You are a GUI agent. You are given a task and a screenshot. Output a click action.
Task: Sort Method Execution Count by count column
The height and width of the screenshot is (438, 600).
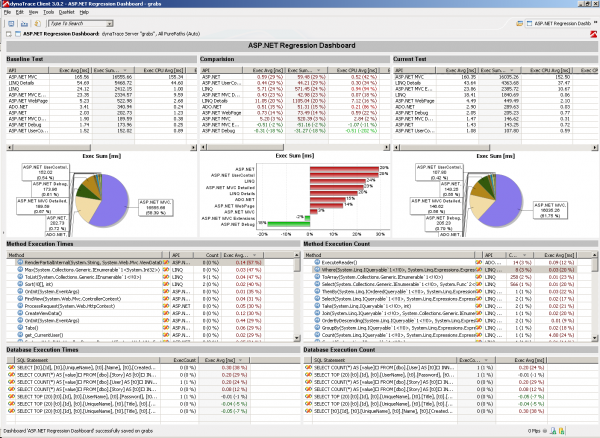coord(518,255)
